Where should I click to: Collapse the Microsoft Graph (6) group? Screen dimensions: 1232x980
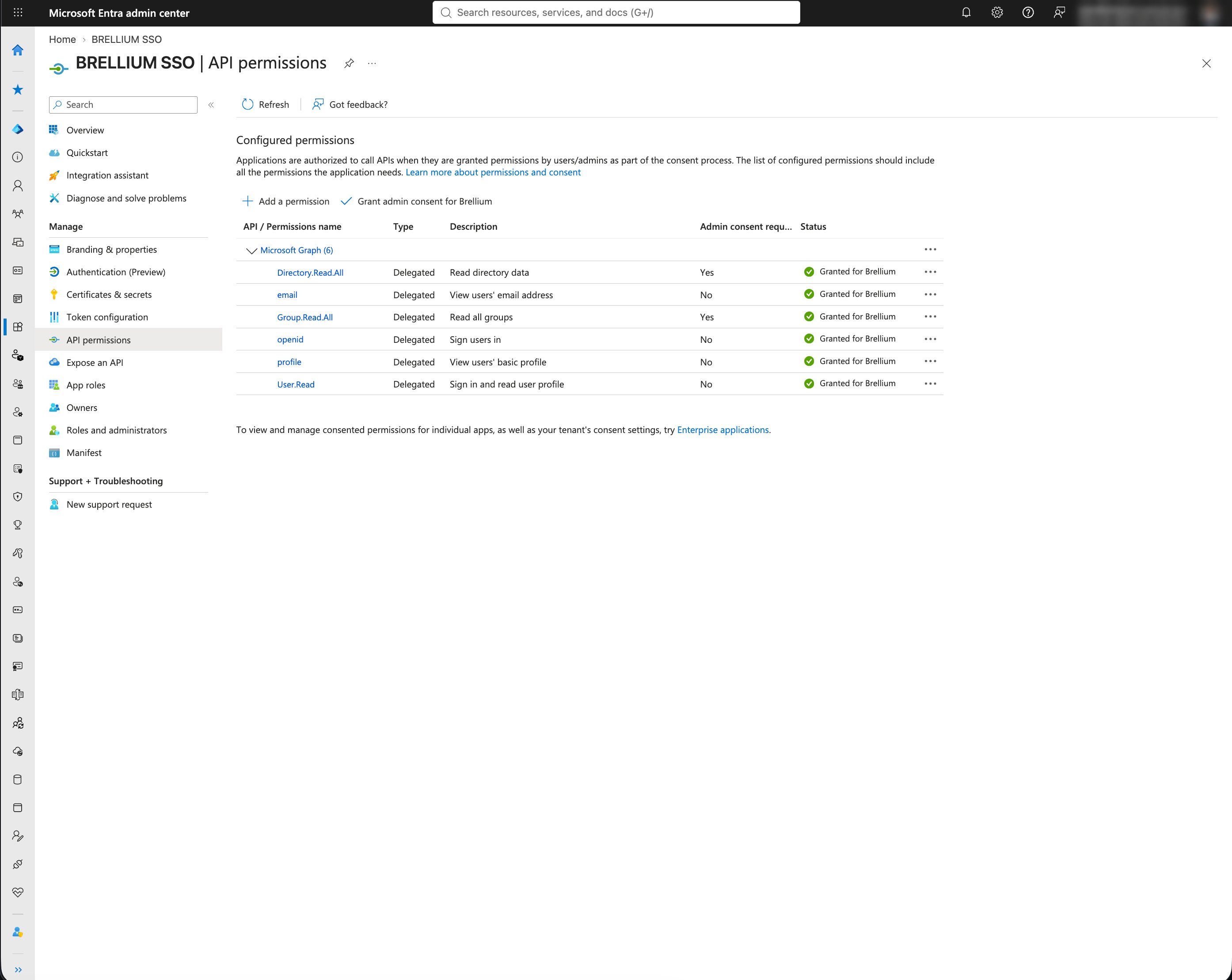click(251, 250)
